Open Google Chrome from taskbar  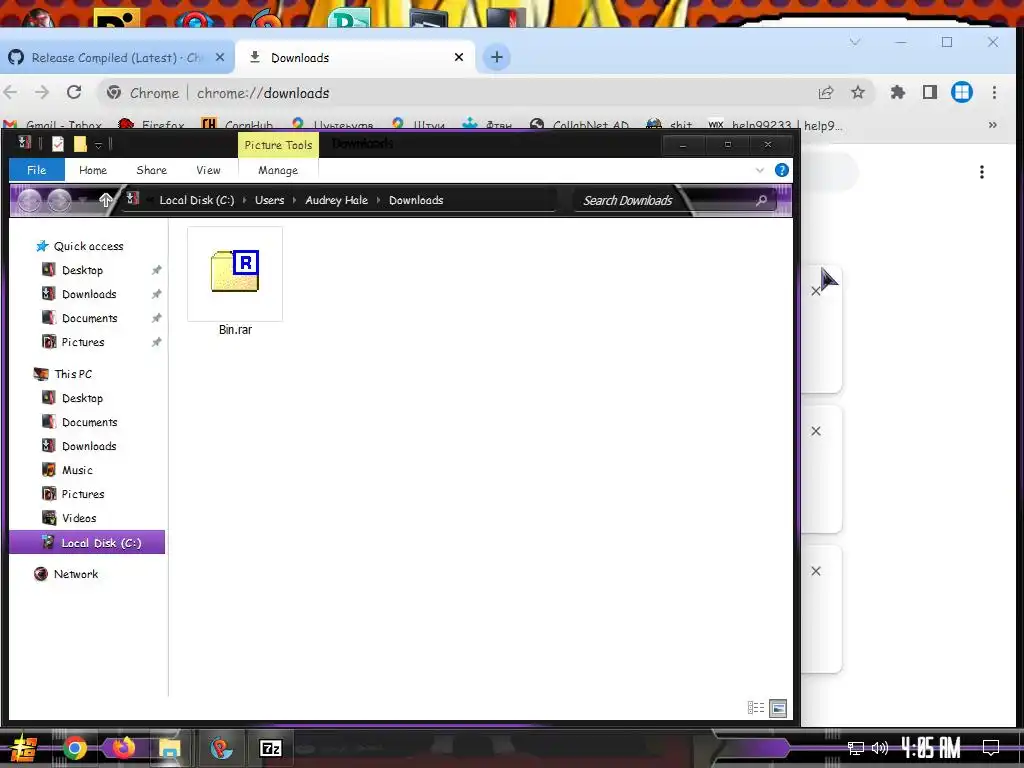[x=75, y=748]
